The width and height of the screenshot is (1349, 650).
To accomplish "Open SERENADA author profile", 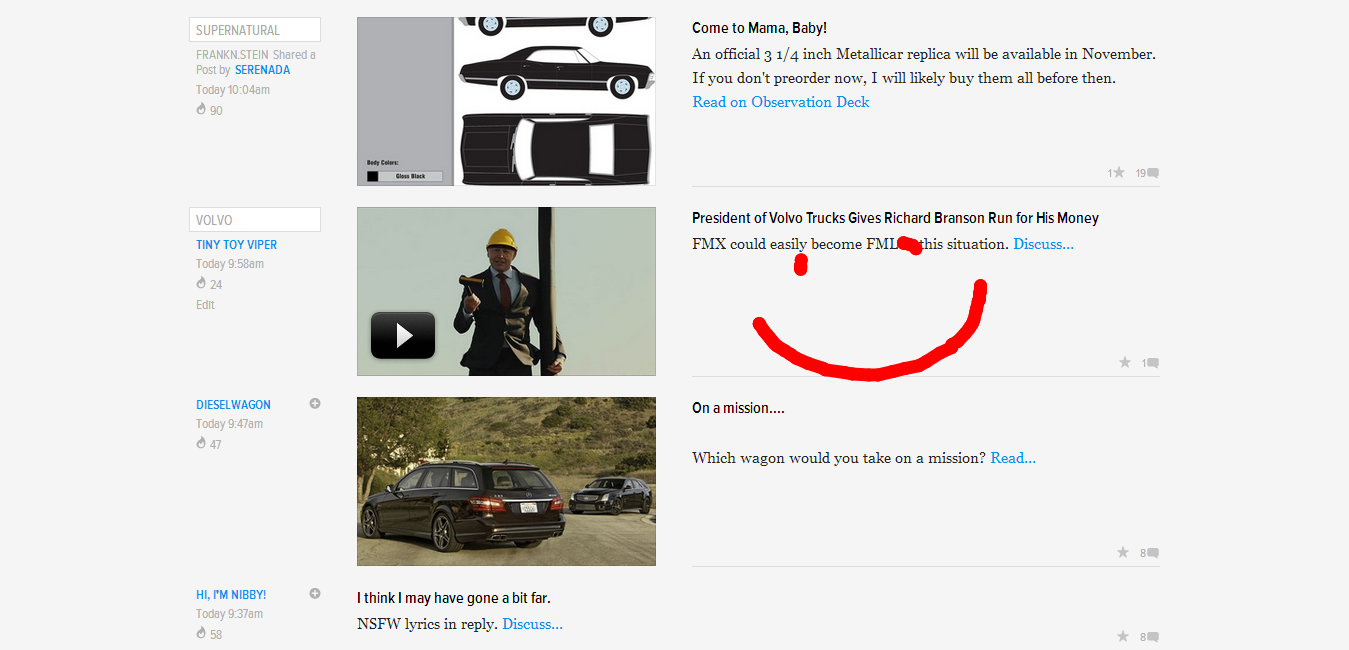I will (263, 70).
